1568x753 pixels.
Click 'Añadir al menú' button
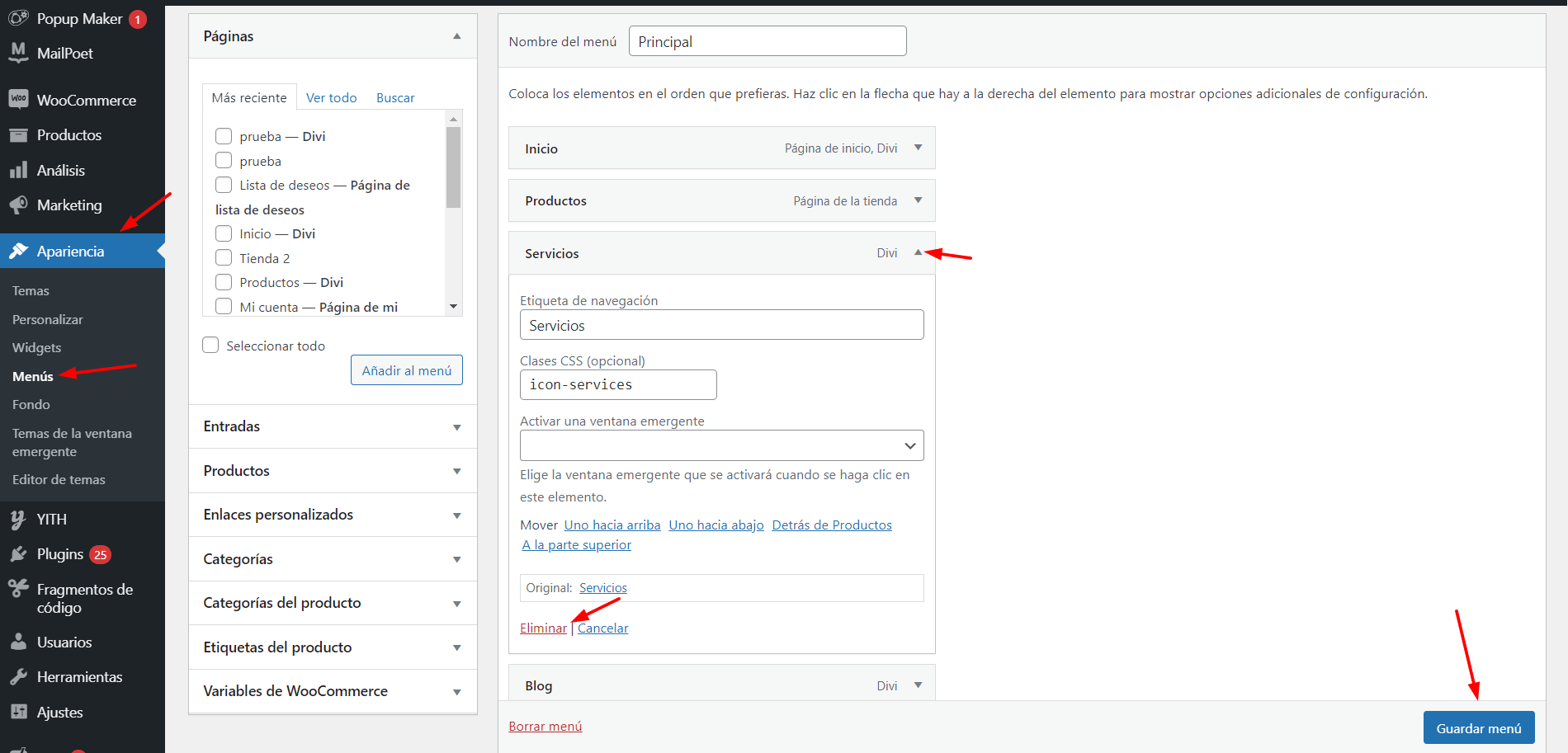tap(407, 370)
